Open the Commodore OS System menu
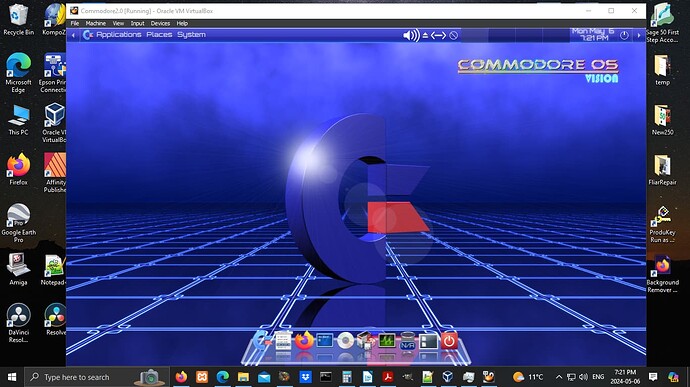The height and width of the screenshot is (387, 690). click(x=191, y=34)
